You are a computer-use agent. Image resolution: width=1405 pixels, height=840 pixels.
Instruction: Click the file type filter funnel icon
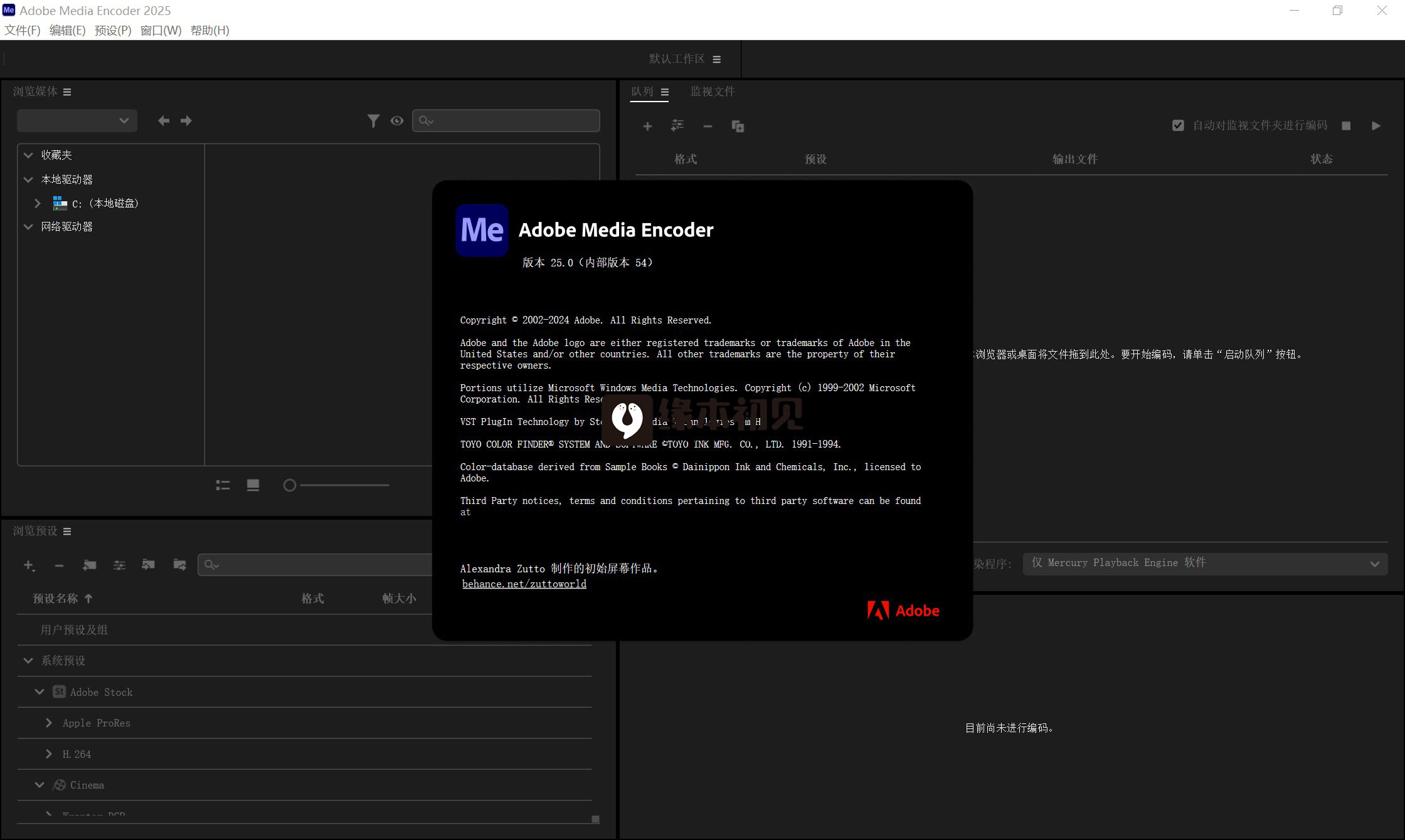373,120
